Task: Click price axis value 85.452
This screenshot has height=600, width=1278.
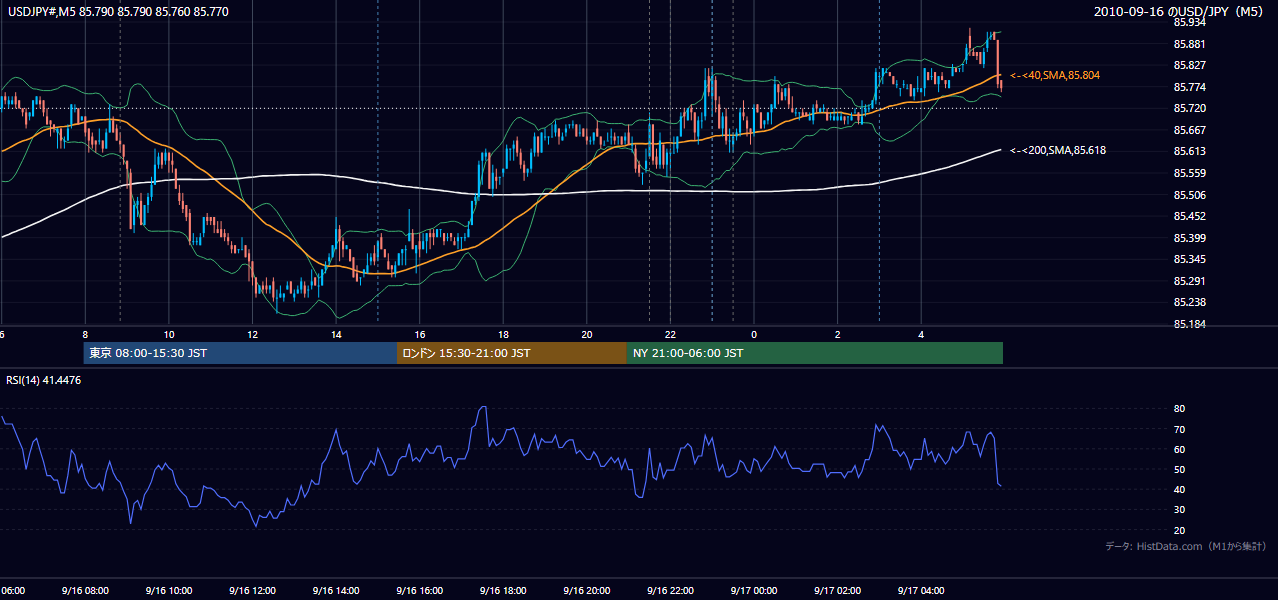Action: tap(1190, 216)
